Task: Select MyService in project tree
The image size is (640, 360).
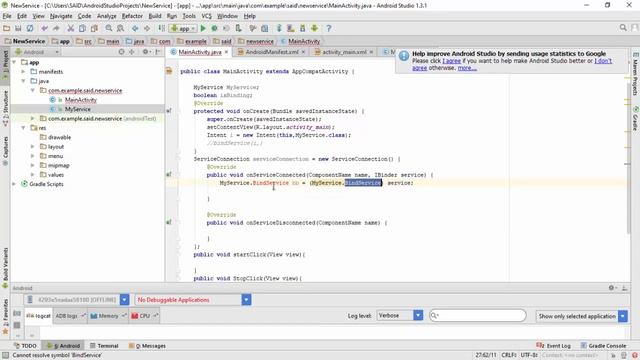Action: (x=78, y=109)
